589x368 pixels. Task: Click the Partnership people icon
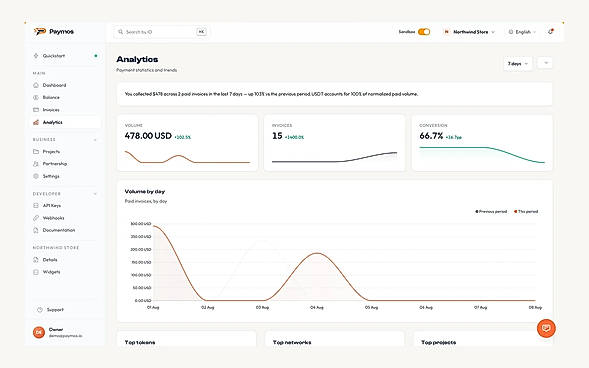(x=36, y=164)
